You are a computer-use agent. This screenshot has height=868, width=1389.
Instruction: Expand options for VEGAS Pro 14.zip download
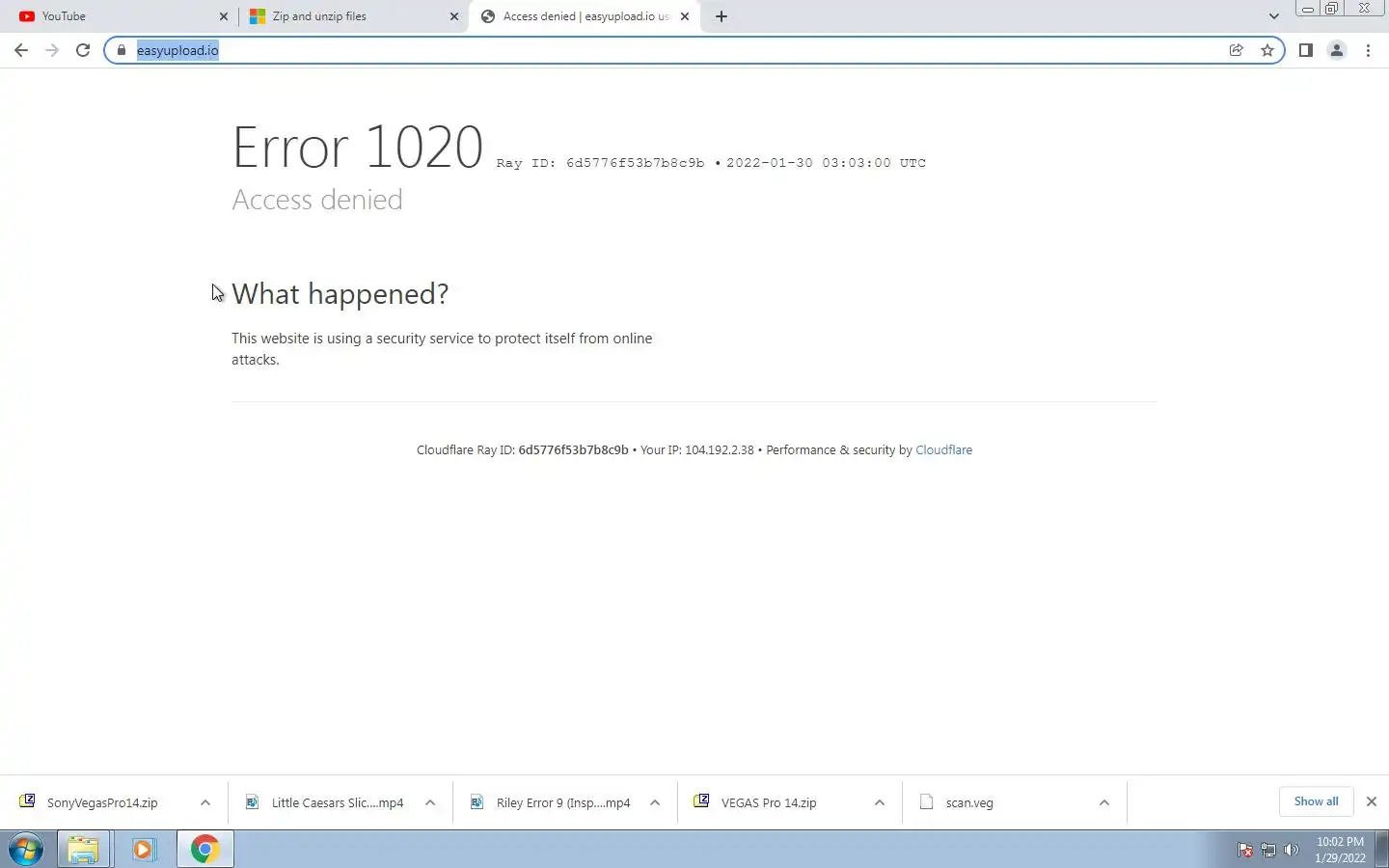880,802
